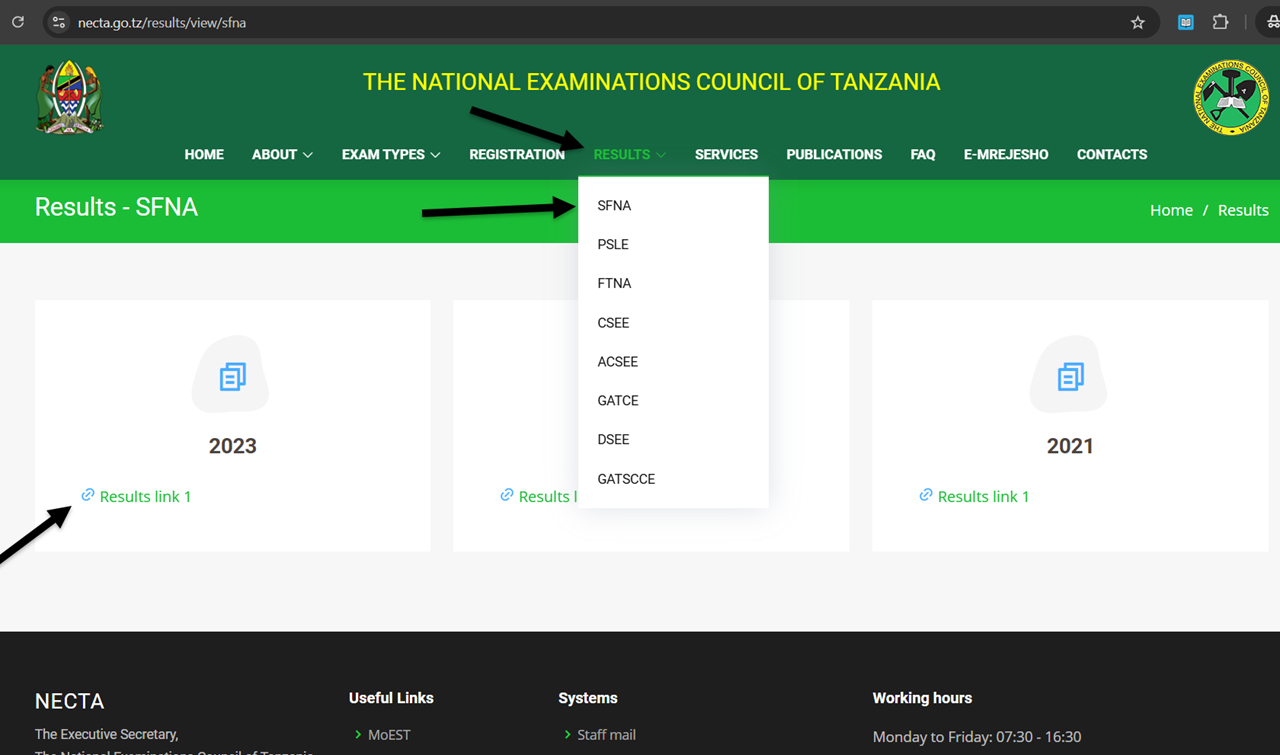Click the Working hours footer heading
Screen dimensions: 1280x755
[x=922, y=698]
